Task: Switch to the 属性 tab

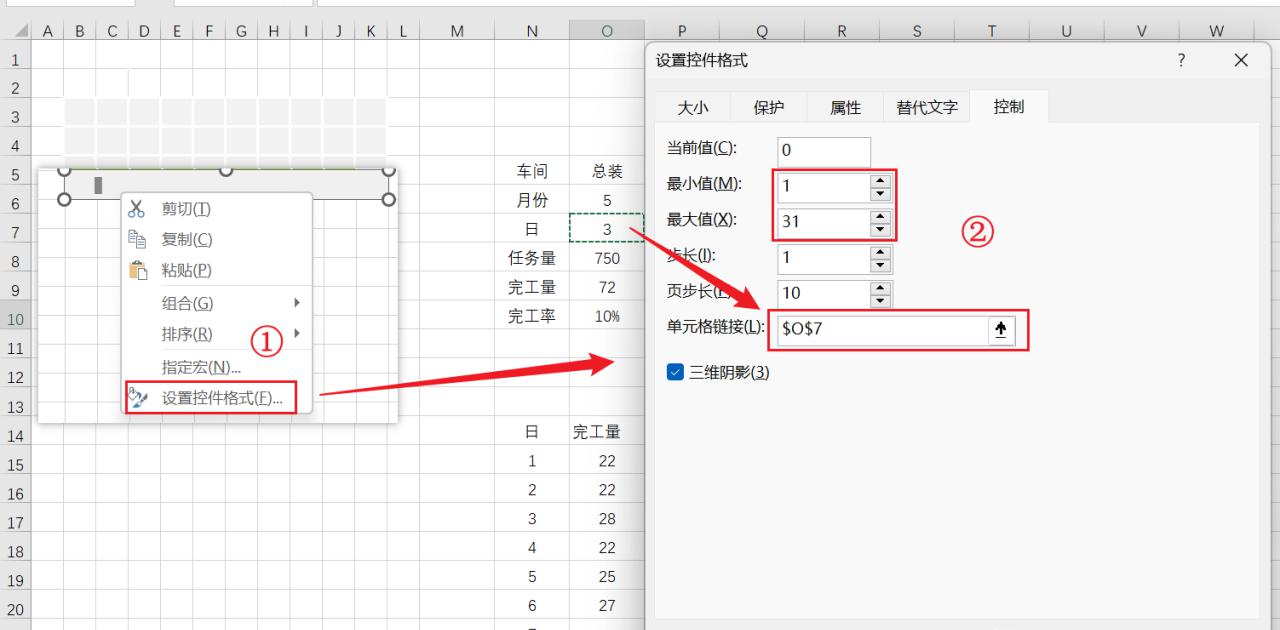Action: 845,107
